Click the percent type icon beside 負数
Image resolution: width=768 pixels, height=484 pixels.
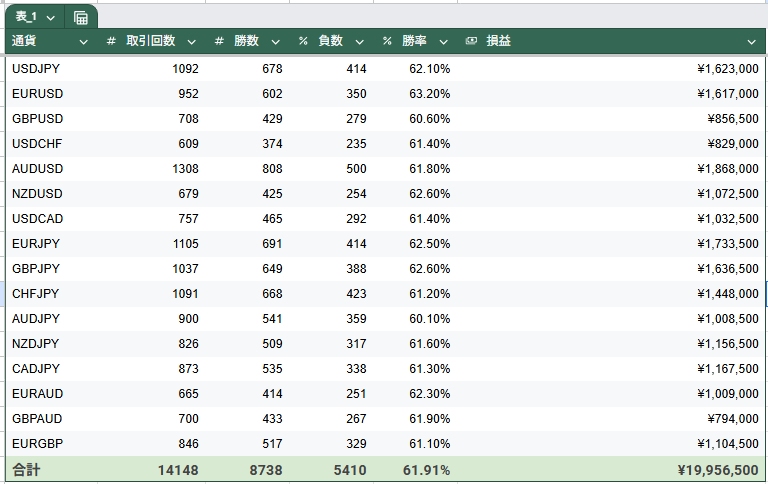pos(303,41)
